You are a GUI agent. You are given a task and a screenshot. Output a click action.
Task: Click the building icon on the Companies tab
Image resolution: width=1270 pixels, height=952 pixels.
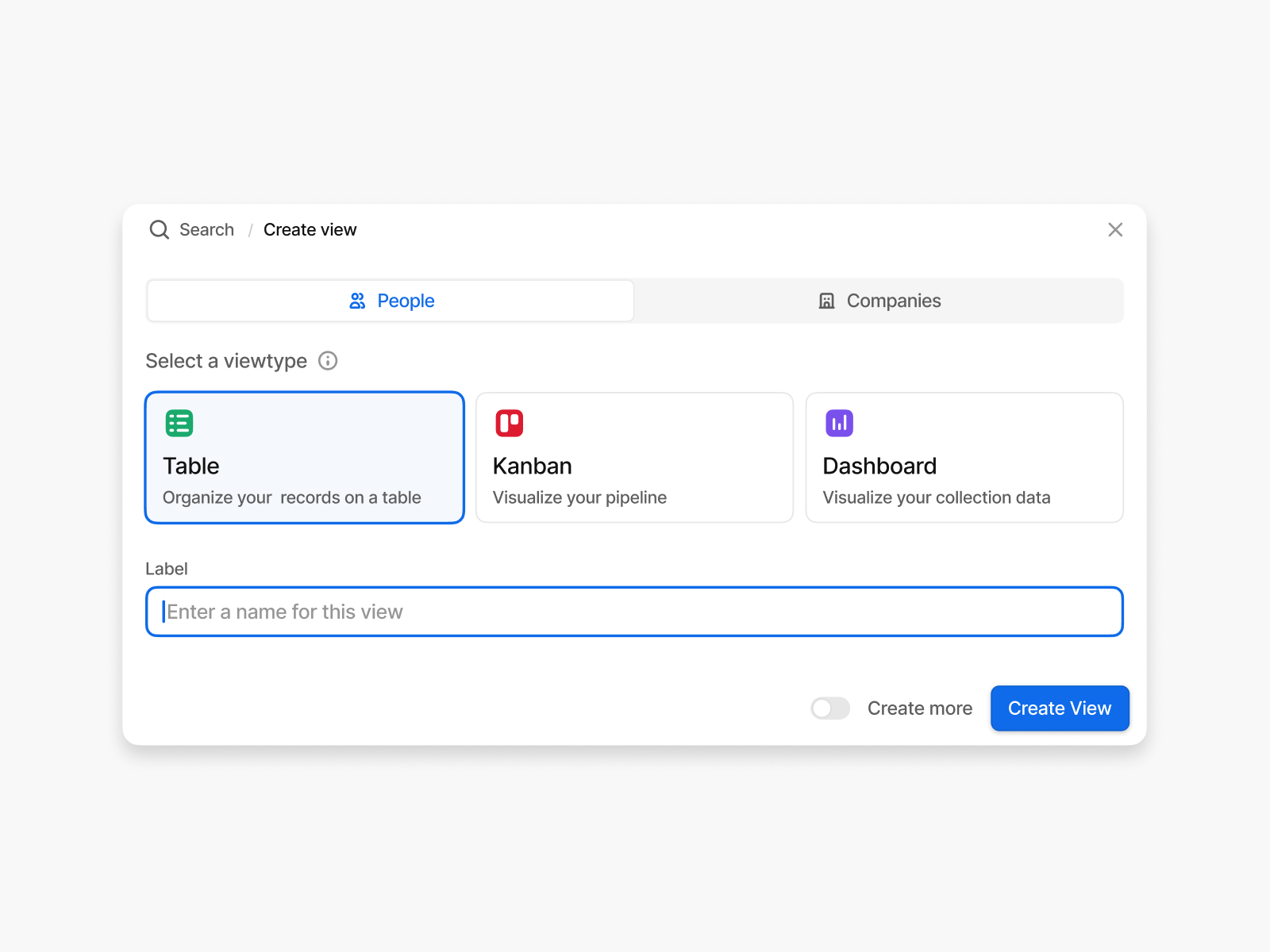[826, 301]
